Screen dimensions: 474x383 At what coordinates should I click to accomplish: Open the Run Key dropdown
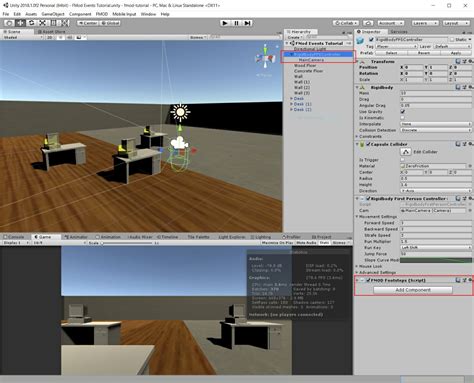tap(436, 247)
